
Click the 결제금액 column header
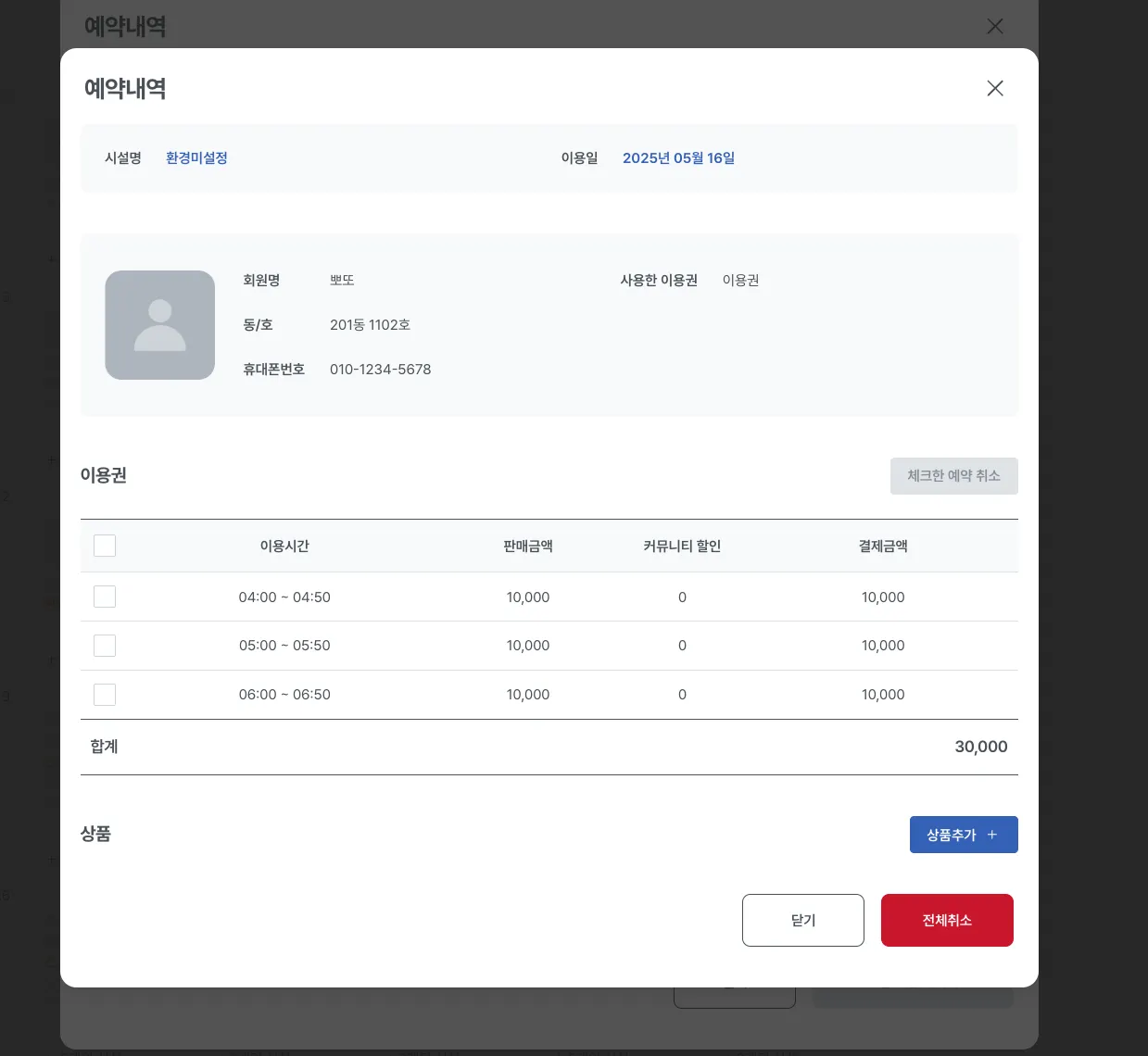[x=883, y=547]
